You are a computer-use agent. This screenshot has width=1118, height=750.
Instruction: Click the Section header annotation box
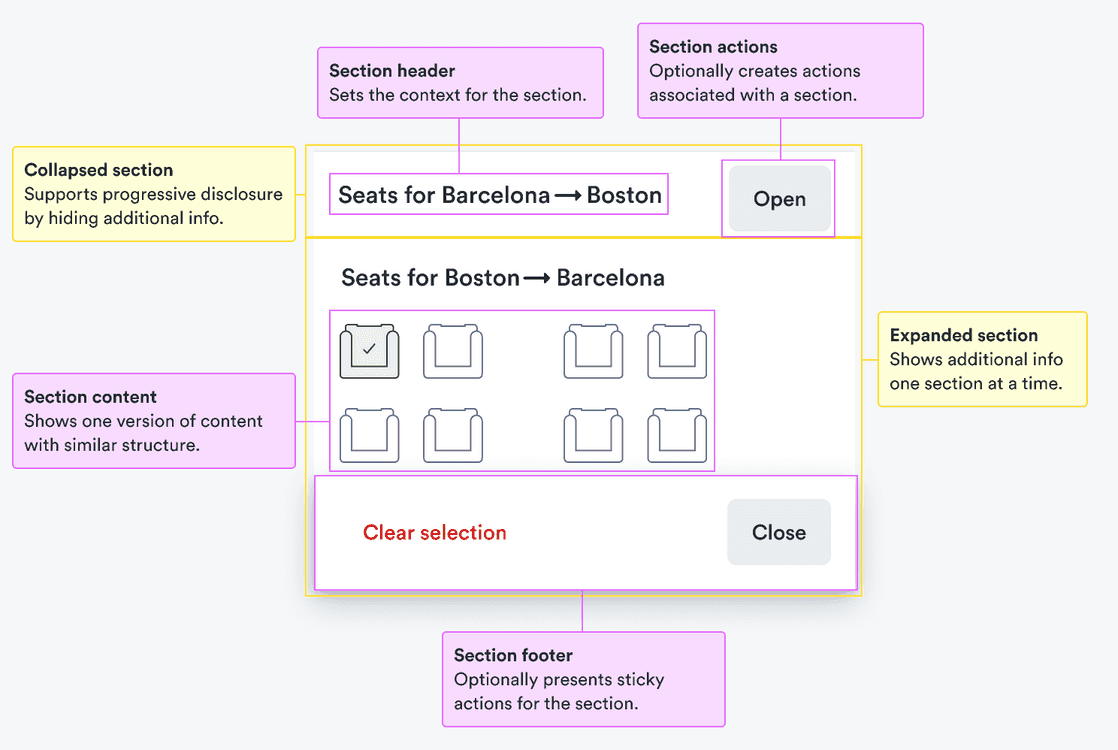460,83
